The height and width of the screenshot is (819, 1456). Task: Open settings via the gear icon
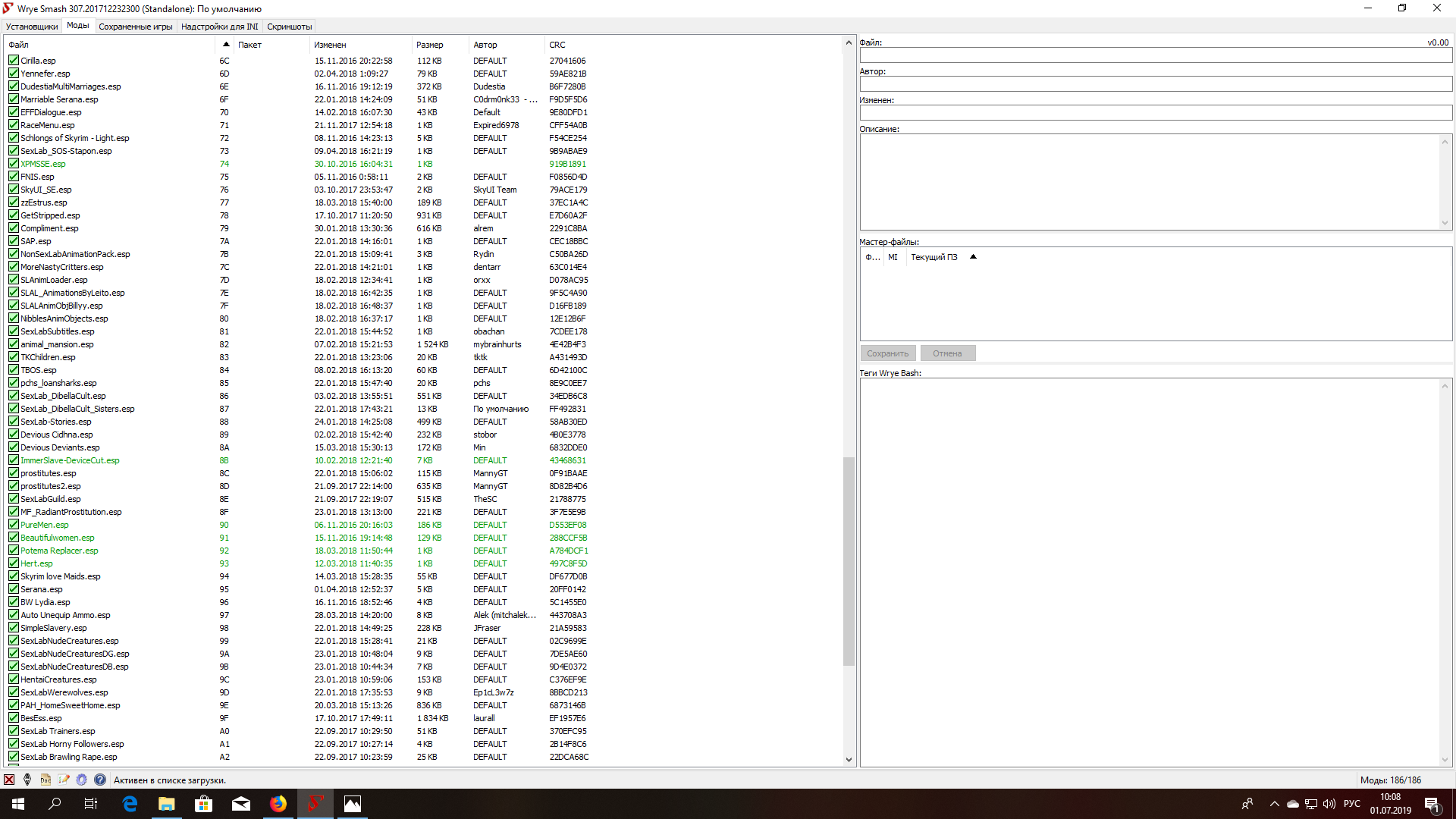click(x=82, y=780)
